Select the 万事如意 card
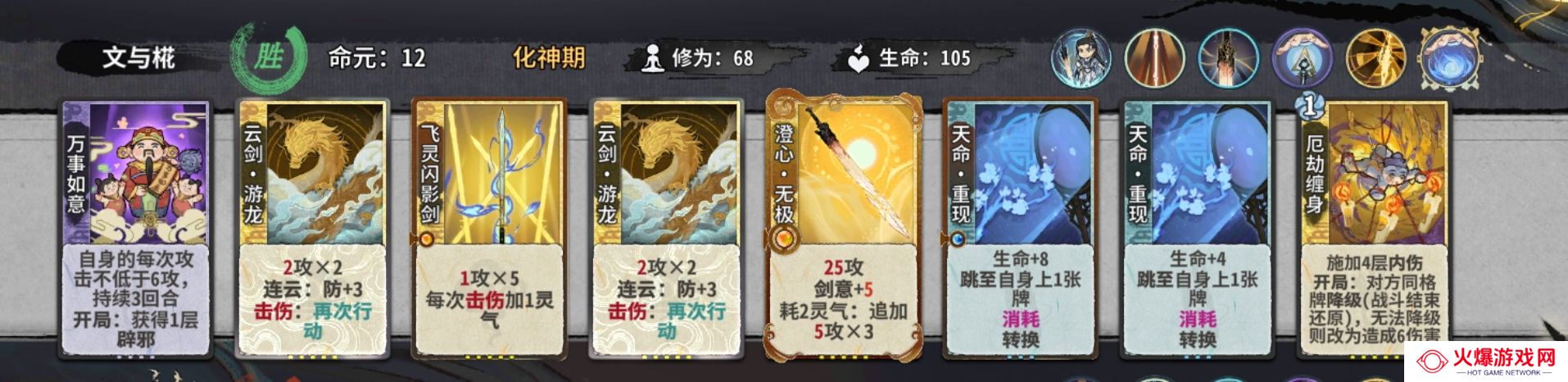1568x382 pixels. pyautogui.click(x=136, y=230)
